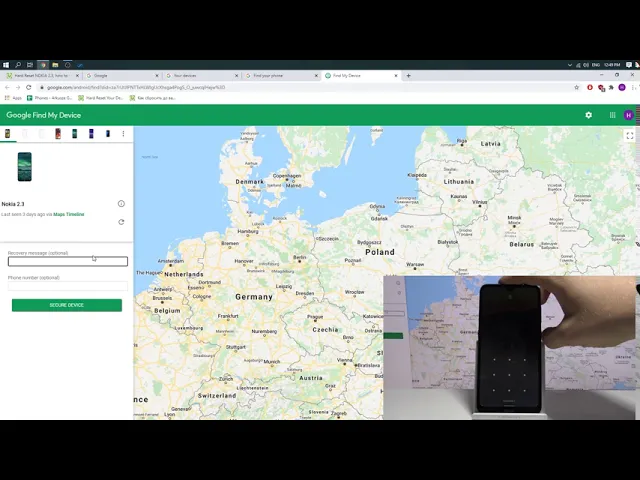Screen dimensions: 640x480
Task: Focus the Recovery message field
Action: [x=68, y=261]
